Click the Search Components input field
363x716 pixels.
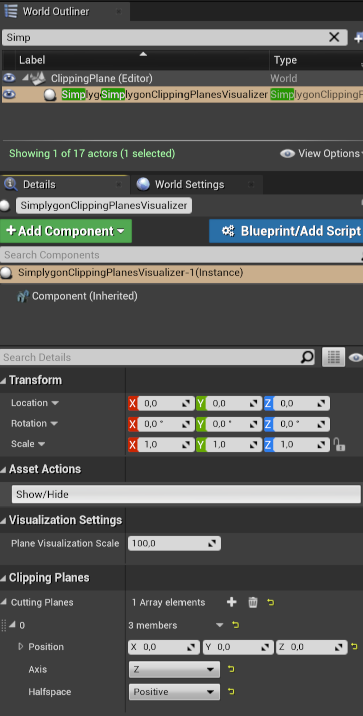[181, 255]
